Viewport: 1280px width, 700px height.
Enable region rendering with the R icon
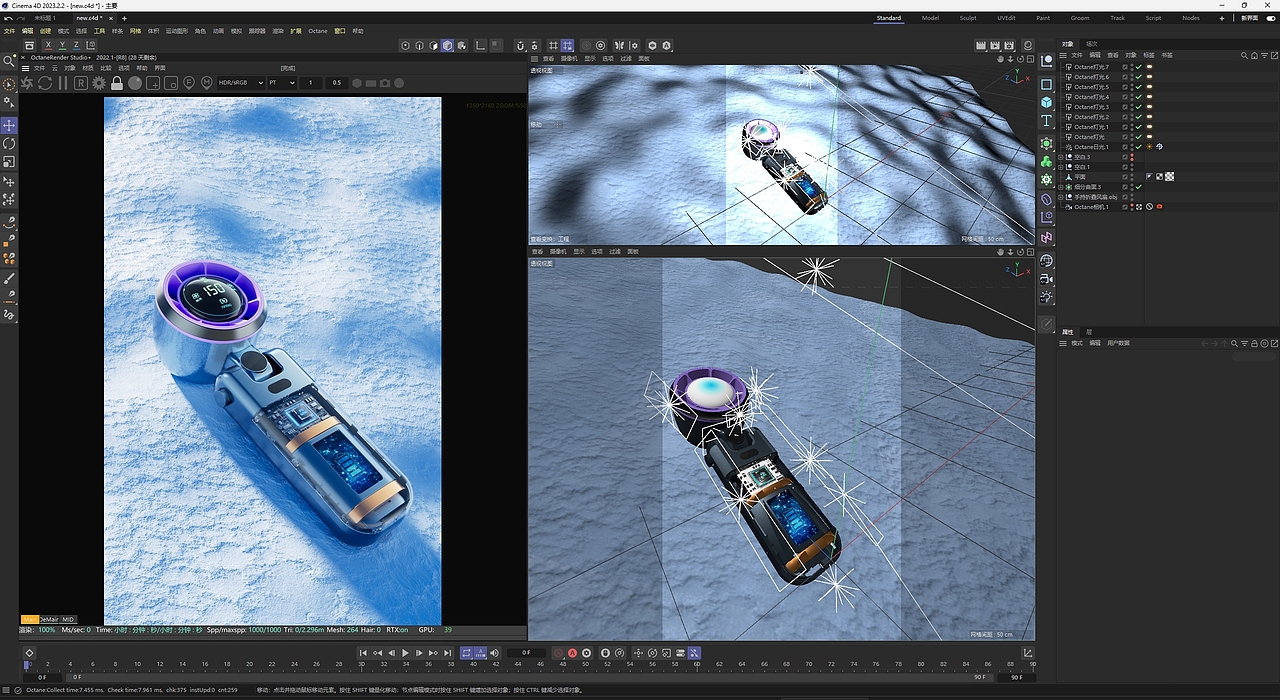pos(80,83)
